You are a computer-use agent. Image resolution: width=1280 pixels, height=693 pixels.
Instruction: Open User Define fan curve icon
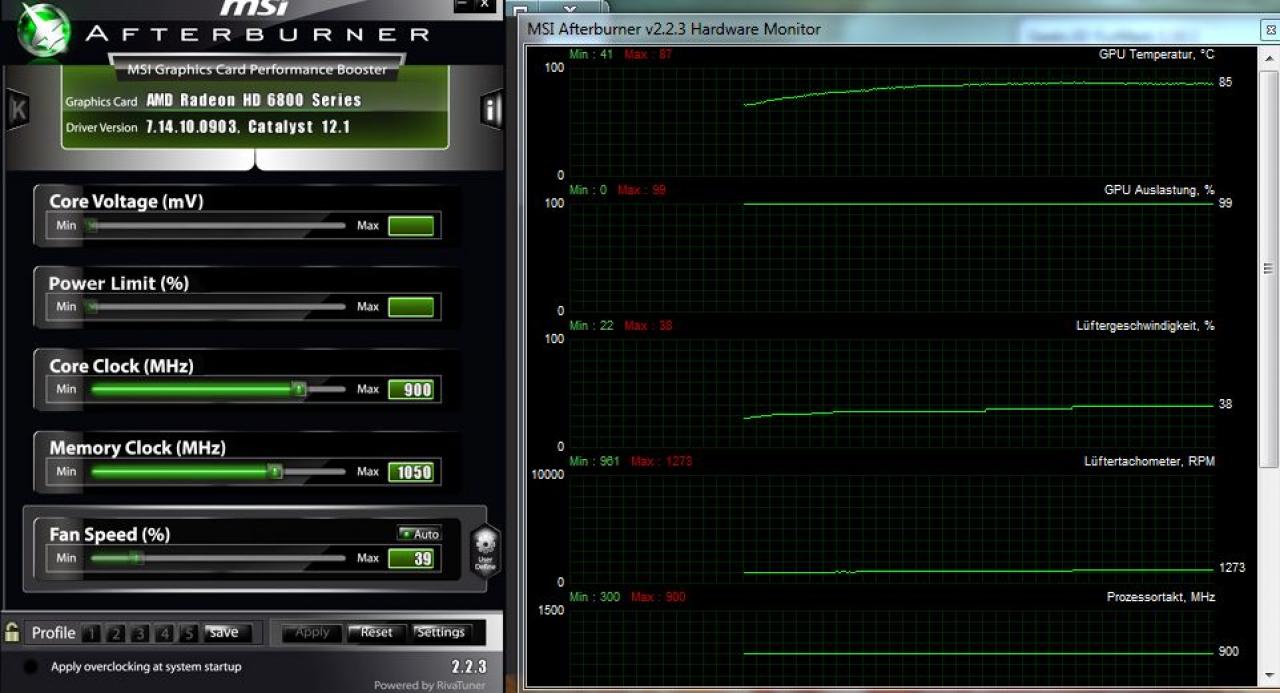coord(485,551)
